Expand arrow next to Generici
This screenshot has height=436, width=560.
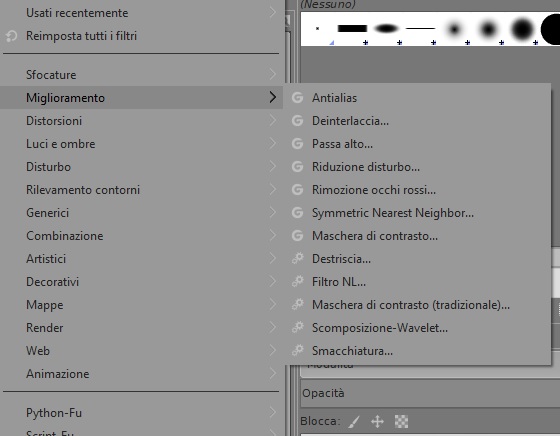[272, 213]
